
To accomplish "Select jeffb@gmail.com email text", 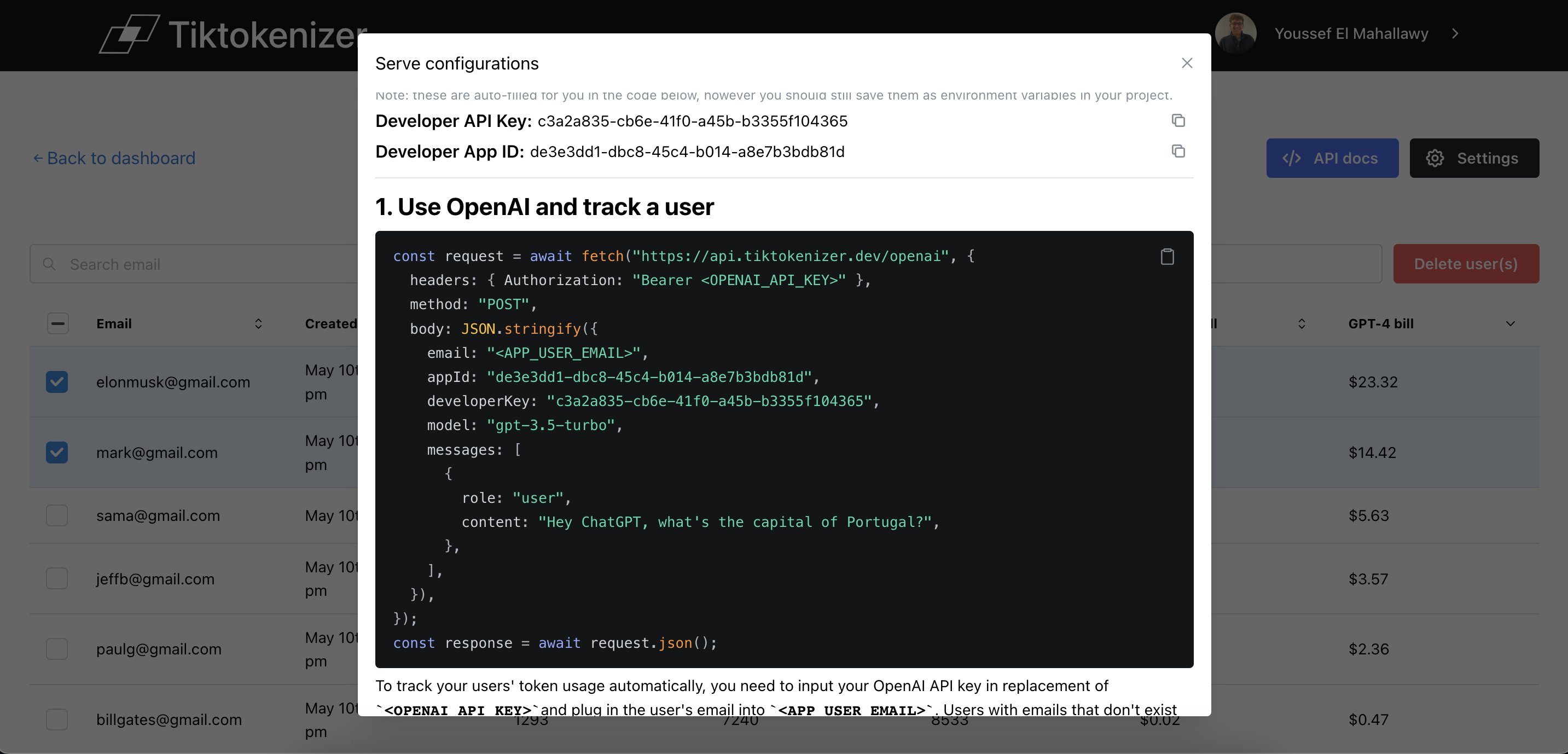I will pos(155,579).
